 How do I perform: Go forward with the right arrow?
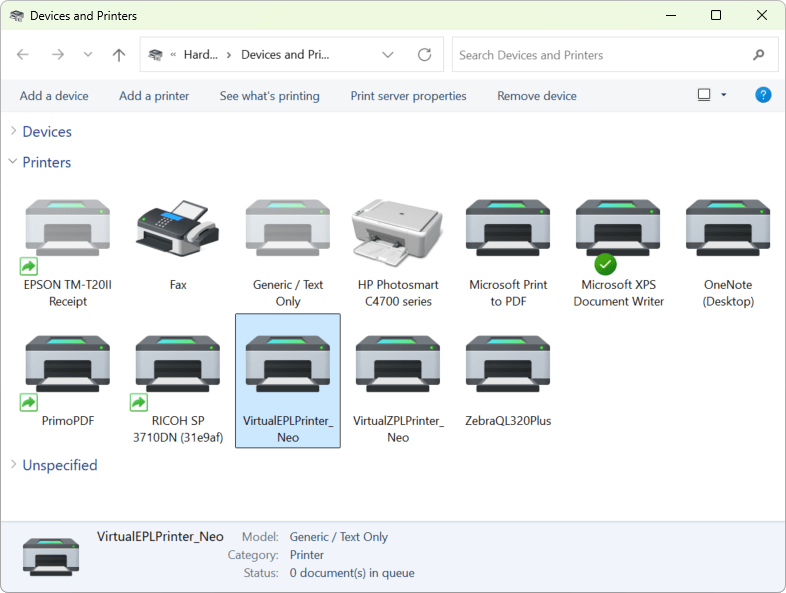(x=58, y=55)
